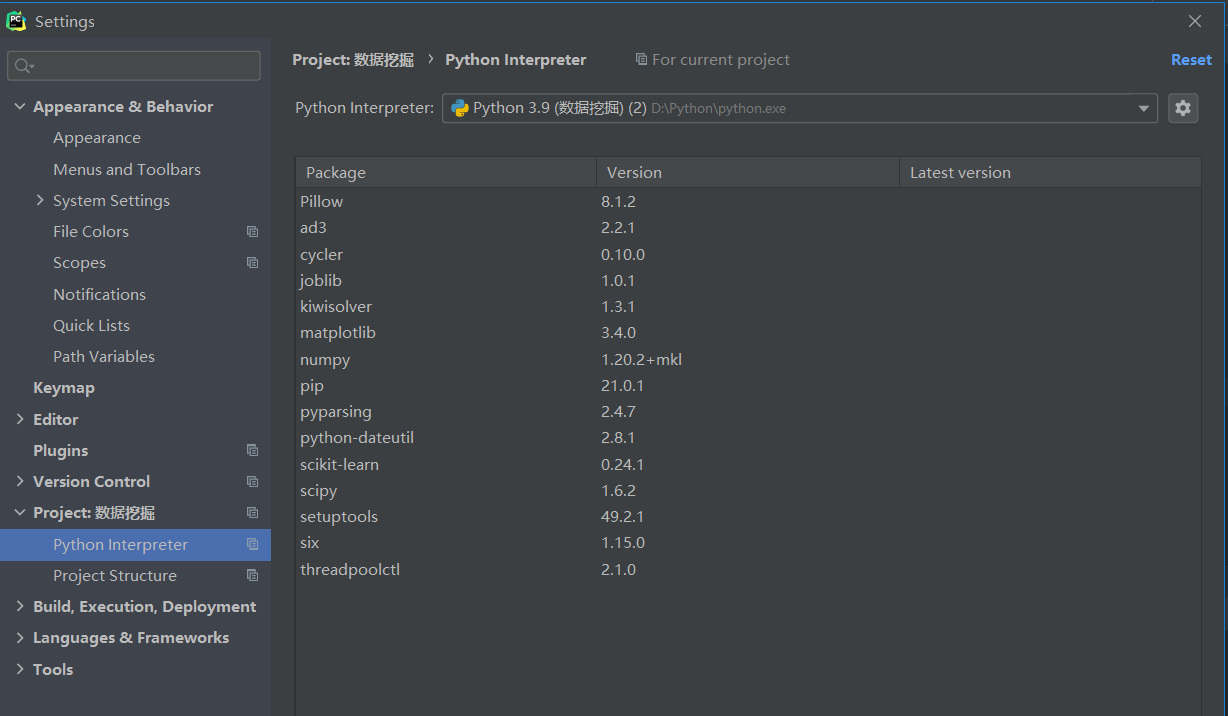Viewport: 1228px width, 716px height.
Task: Click version 1.20.2+mkl cell
Action: tap(641, 359)
